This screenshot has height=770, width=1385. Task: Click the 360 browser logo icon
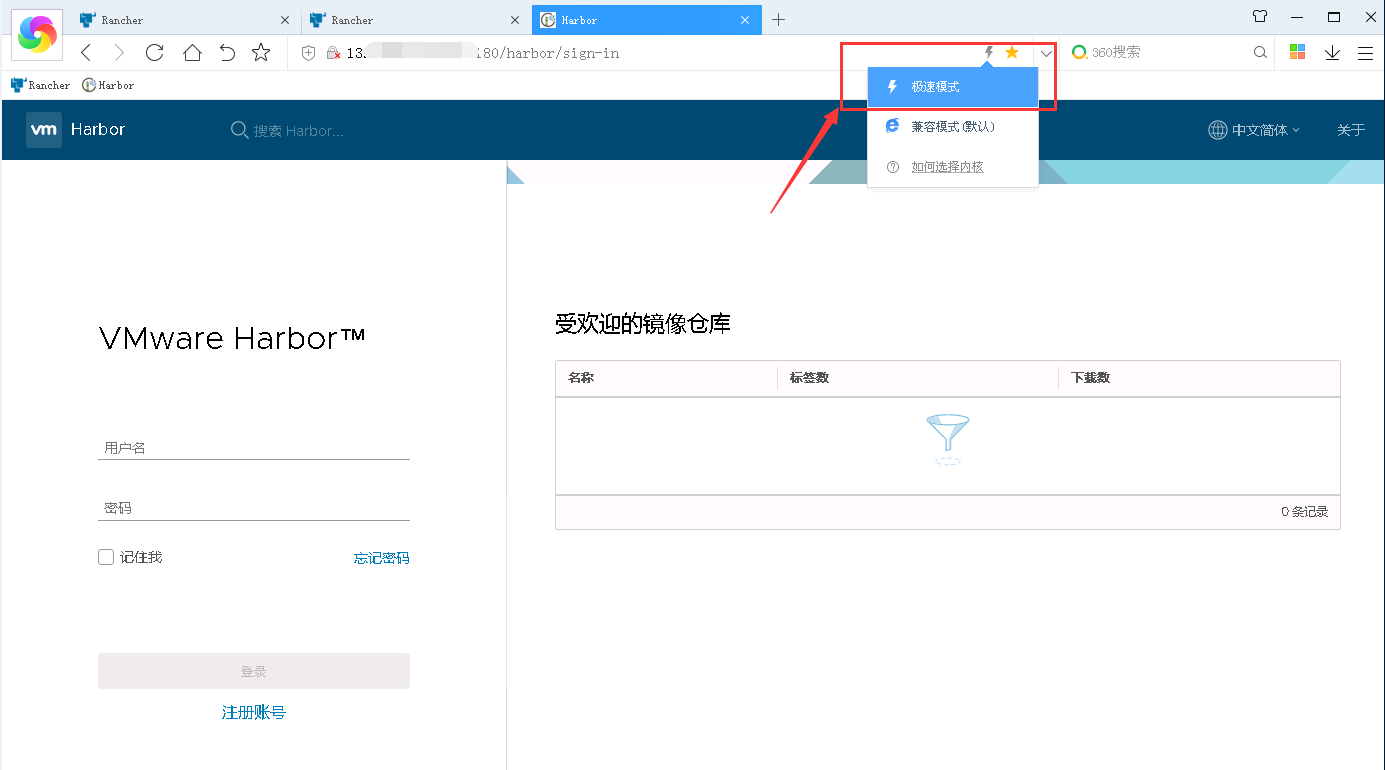click(x=37, y=35)
